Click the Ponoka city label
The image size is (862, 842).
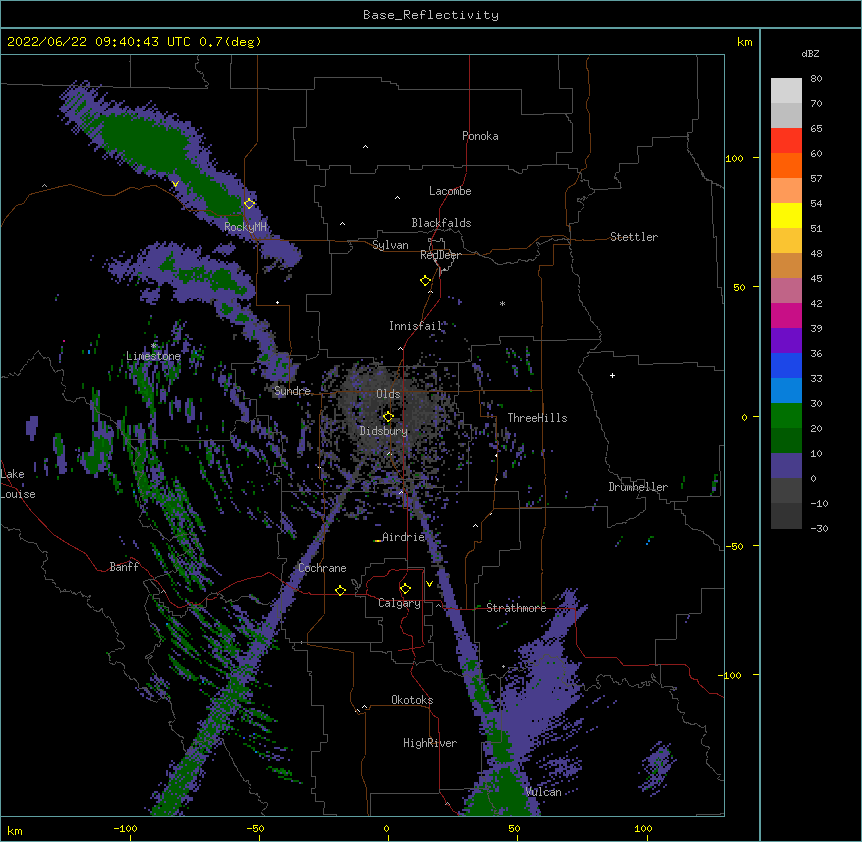480,136
